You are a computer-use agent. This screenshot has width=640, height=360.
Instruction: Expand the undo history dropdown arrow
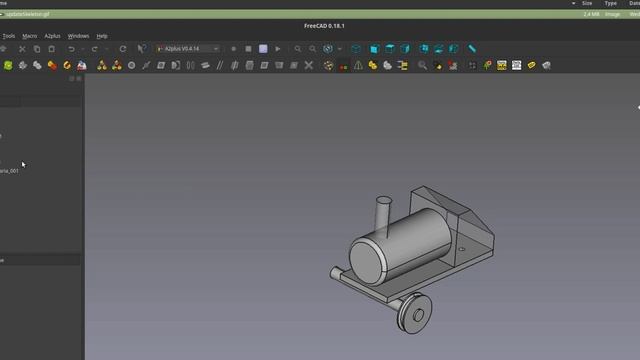[82, 49]
